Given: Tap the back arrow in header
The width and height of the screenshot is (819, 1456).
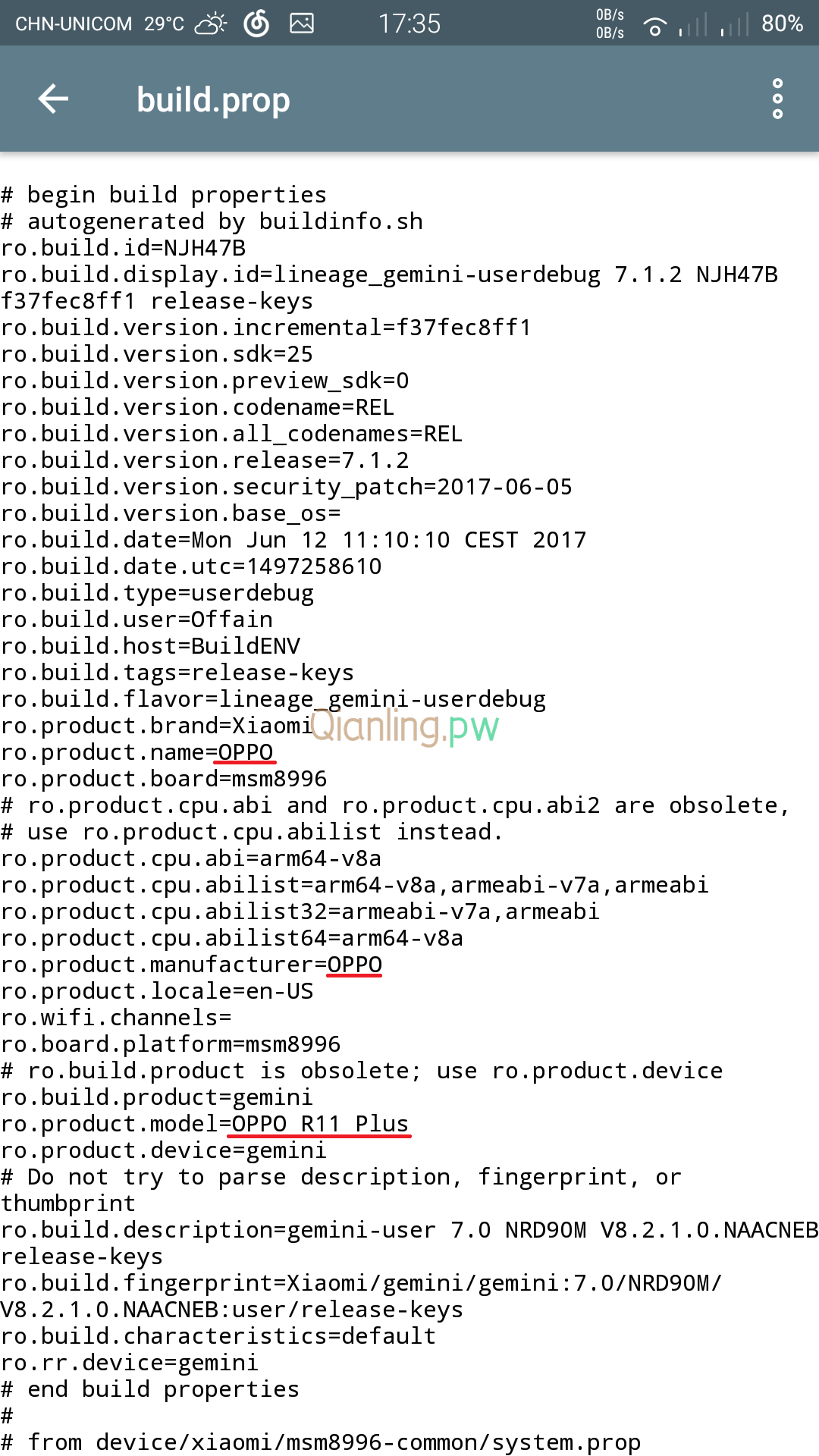Looking at the screenshot, I should click(x=53, y=99).
